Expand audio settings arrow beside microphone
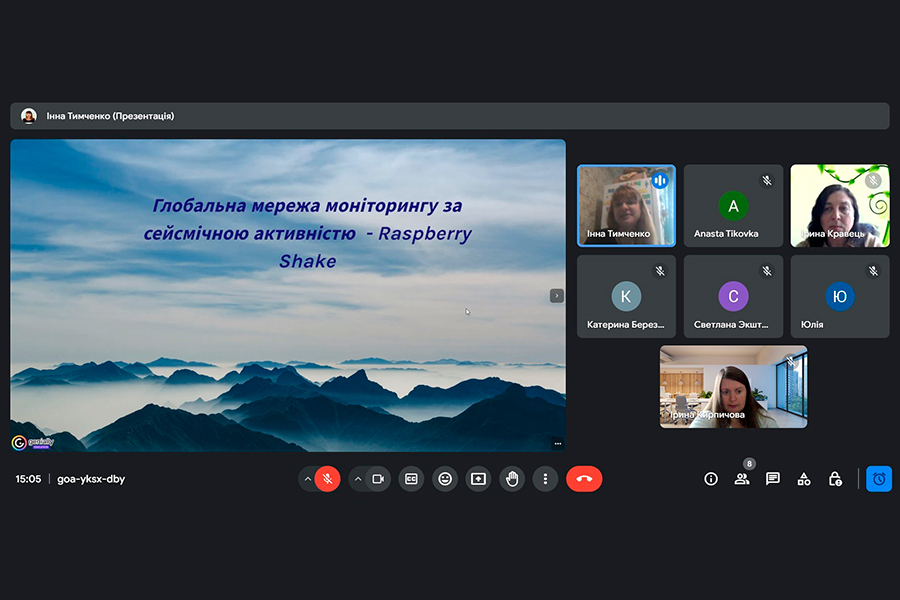The width and height of the screenshot is (900, 600). (308, 479)
